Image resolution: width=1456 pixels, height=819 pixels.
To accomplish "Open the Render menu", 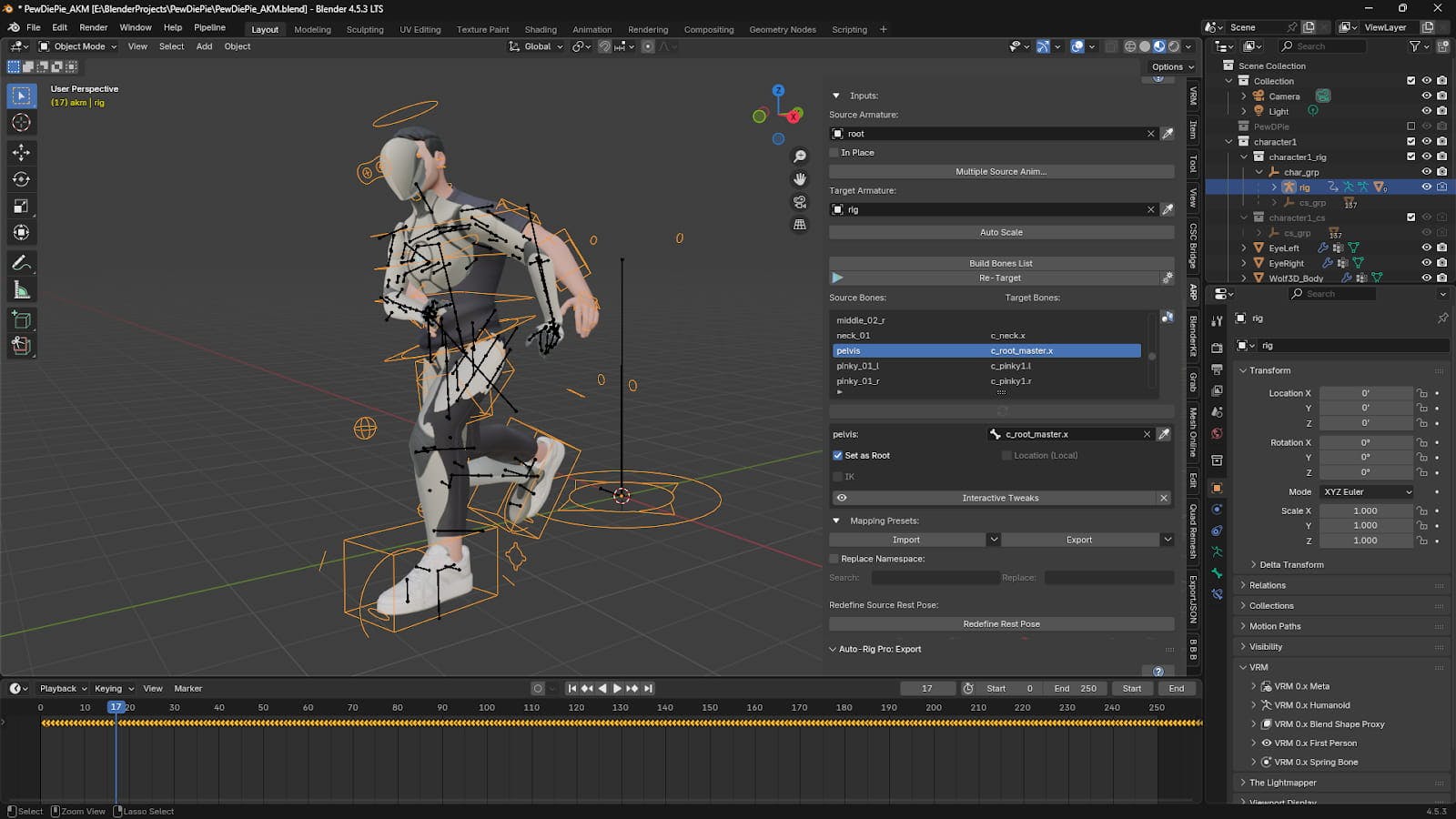I will [93, 27].
